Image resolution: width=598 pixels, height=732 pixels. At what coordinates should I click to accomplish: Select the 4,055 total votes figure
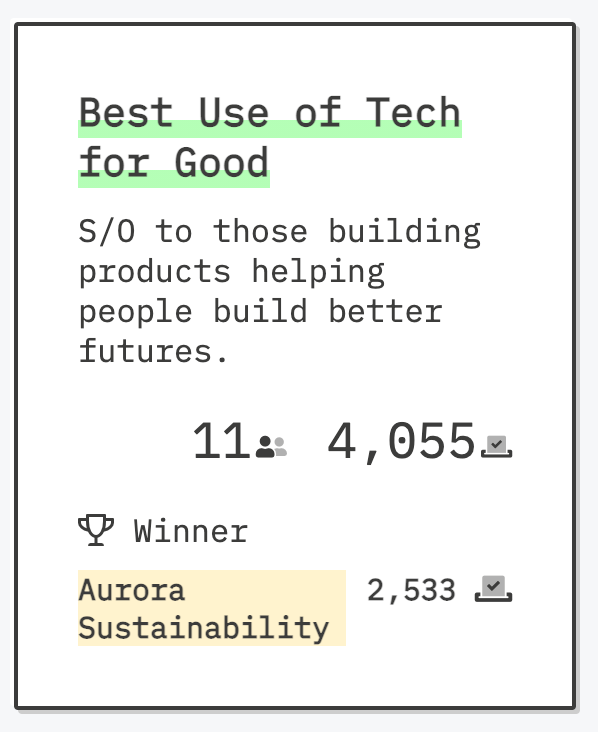click(x=401, y=442)
